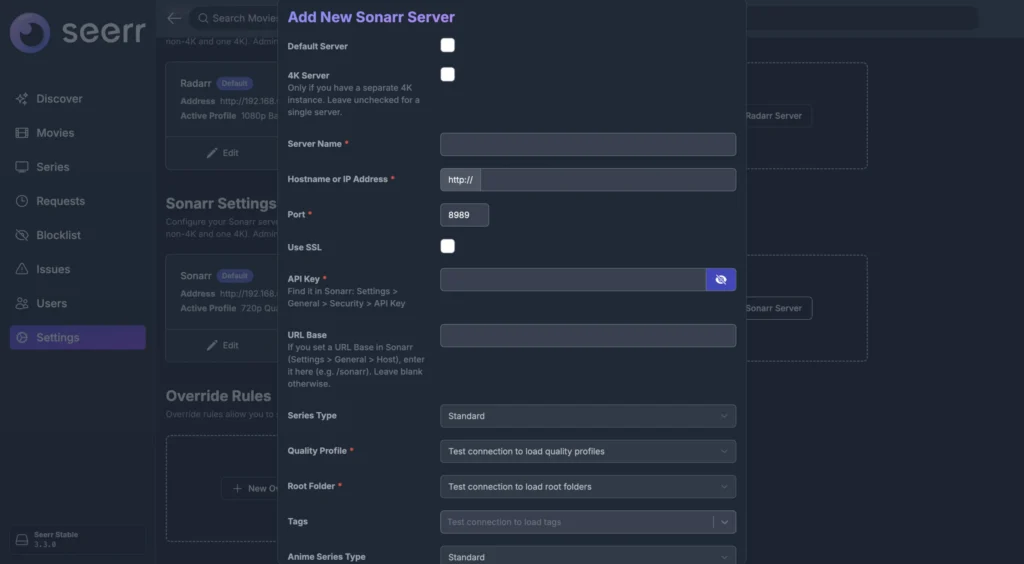Click the search magnifier icon
Screen dimensions: 1024x564
pos(203,18)
